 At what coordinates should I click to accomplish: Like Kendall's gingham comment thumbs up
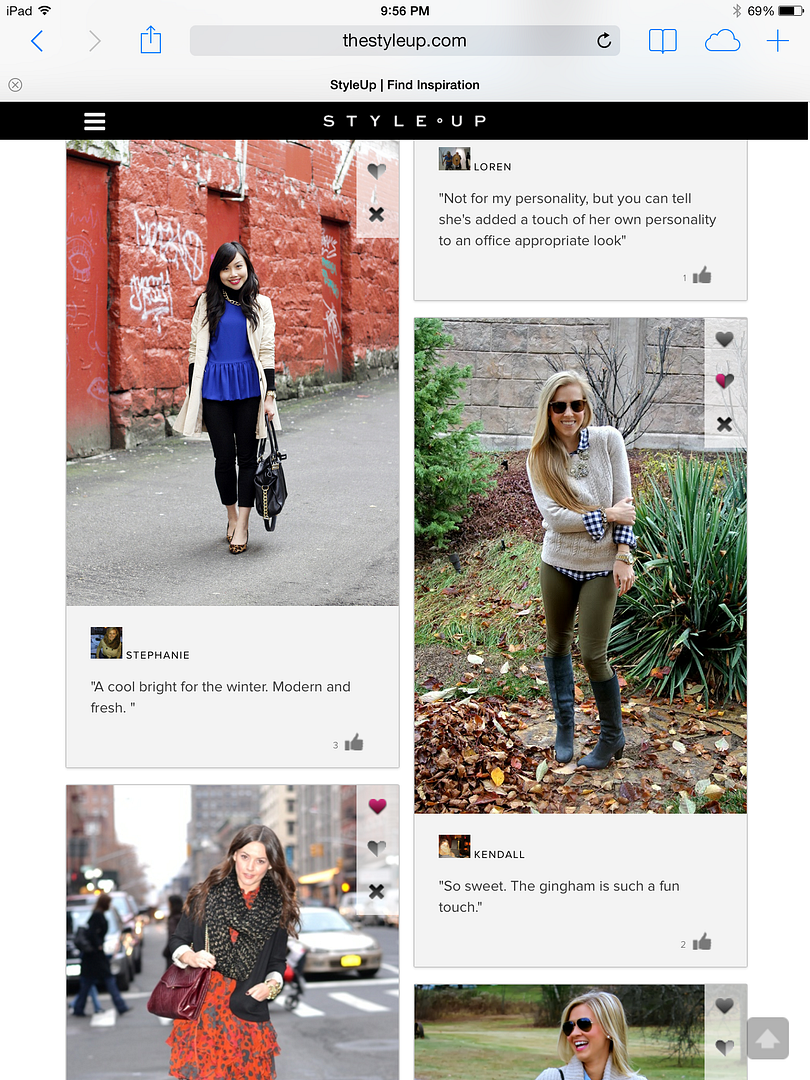click(702, 942)
